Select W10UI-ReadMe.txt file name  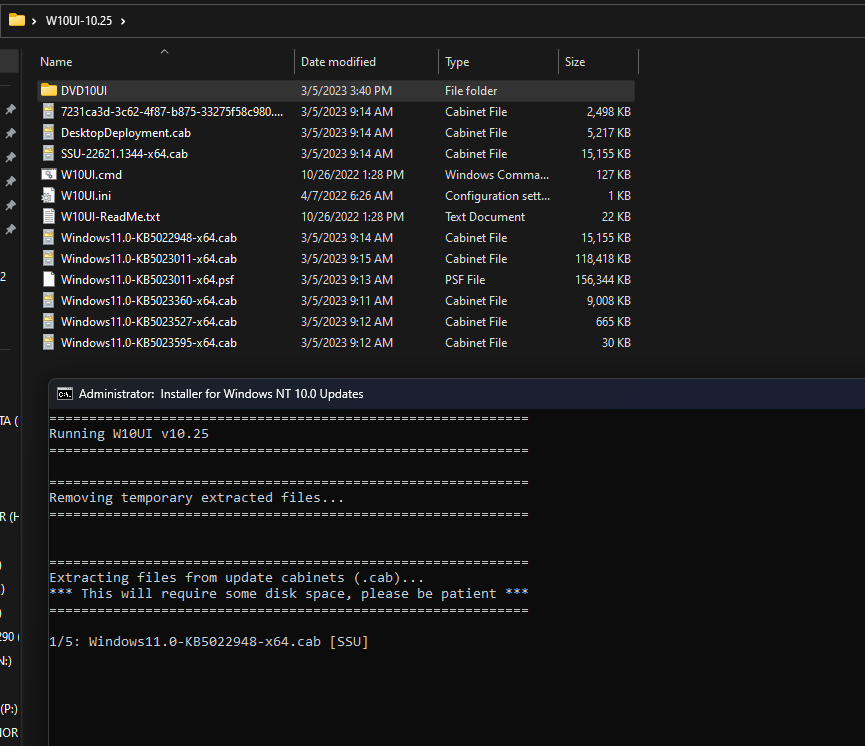click(x=110, y=216)
